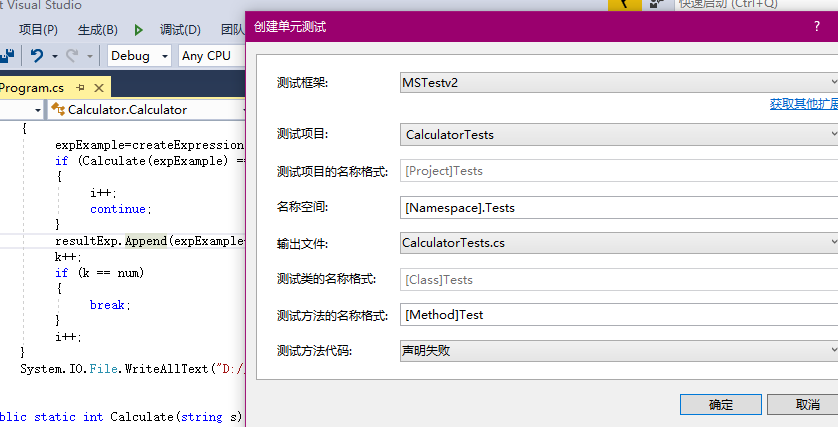Click the Undo arrow icon
Image resolution: width=838 pixels, height=427 pixels.
(37, 56)
